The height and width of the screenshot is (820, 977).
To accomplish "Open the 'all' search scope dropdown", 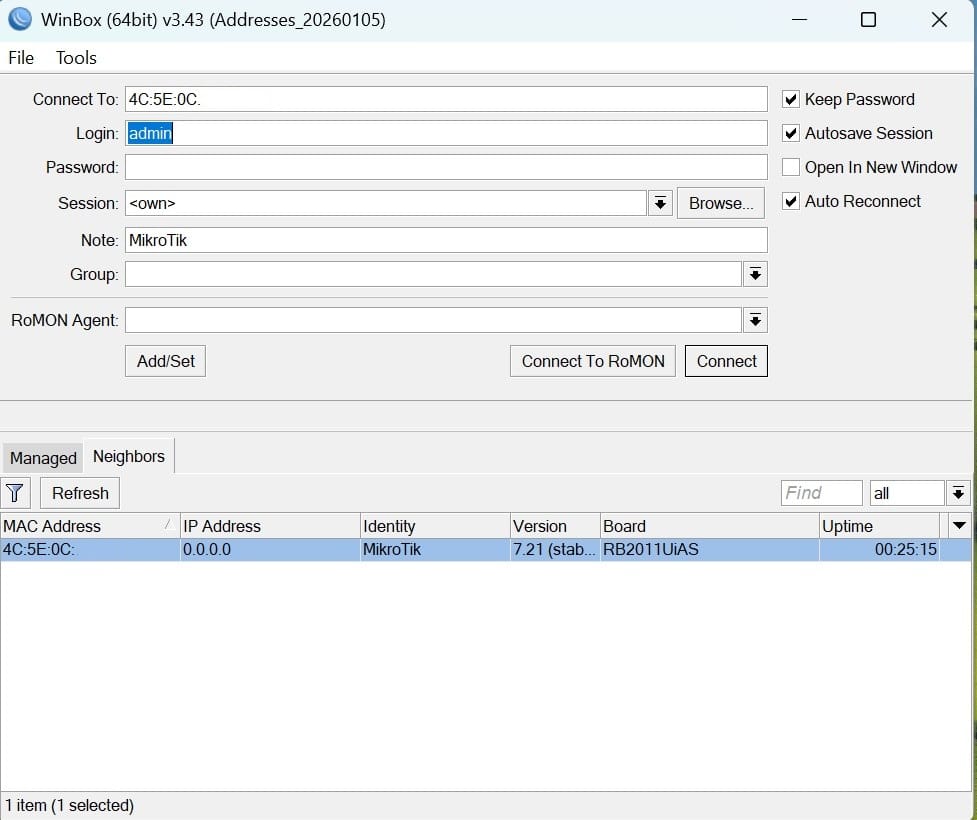I will 958,493.
